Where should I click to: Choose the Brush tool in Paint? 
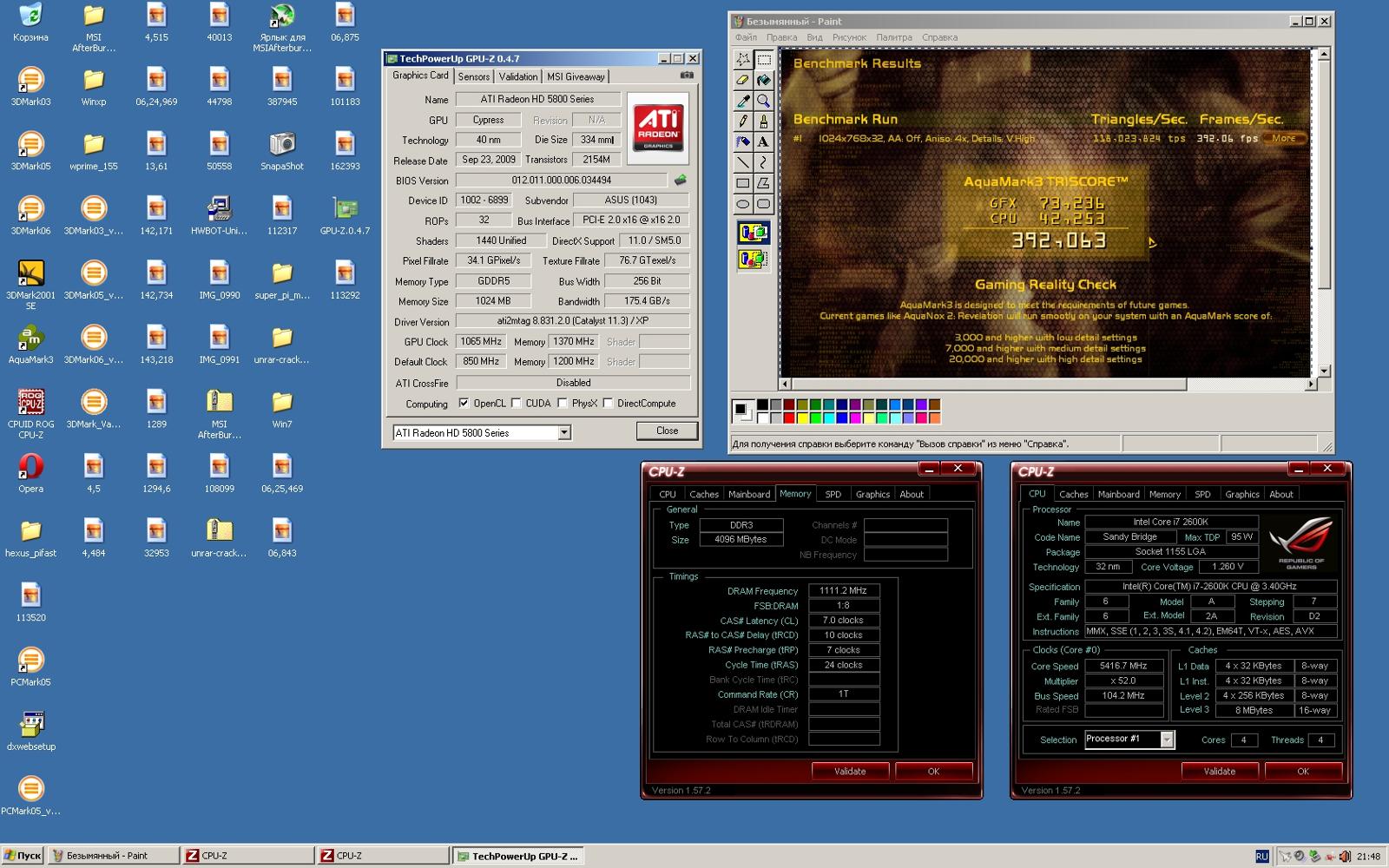pos(763,122)
